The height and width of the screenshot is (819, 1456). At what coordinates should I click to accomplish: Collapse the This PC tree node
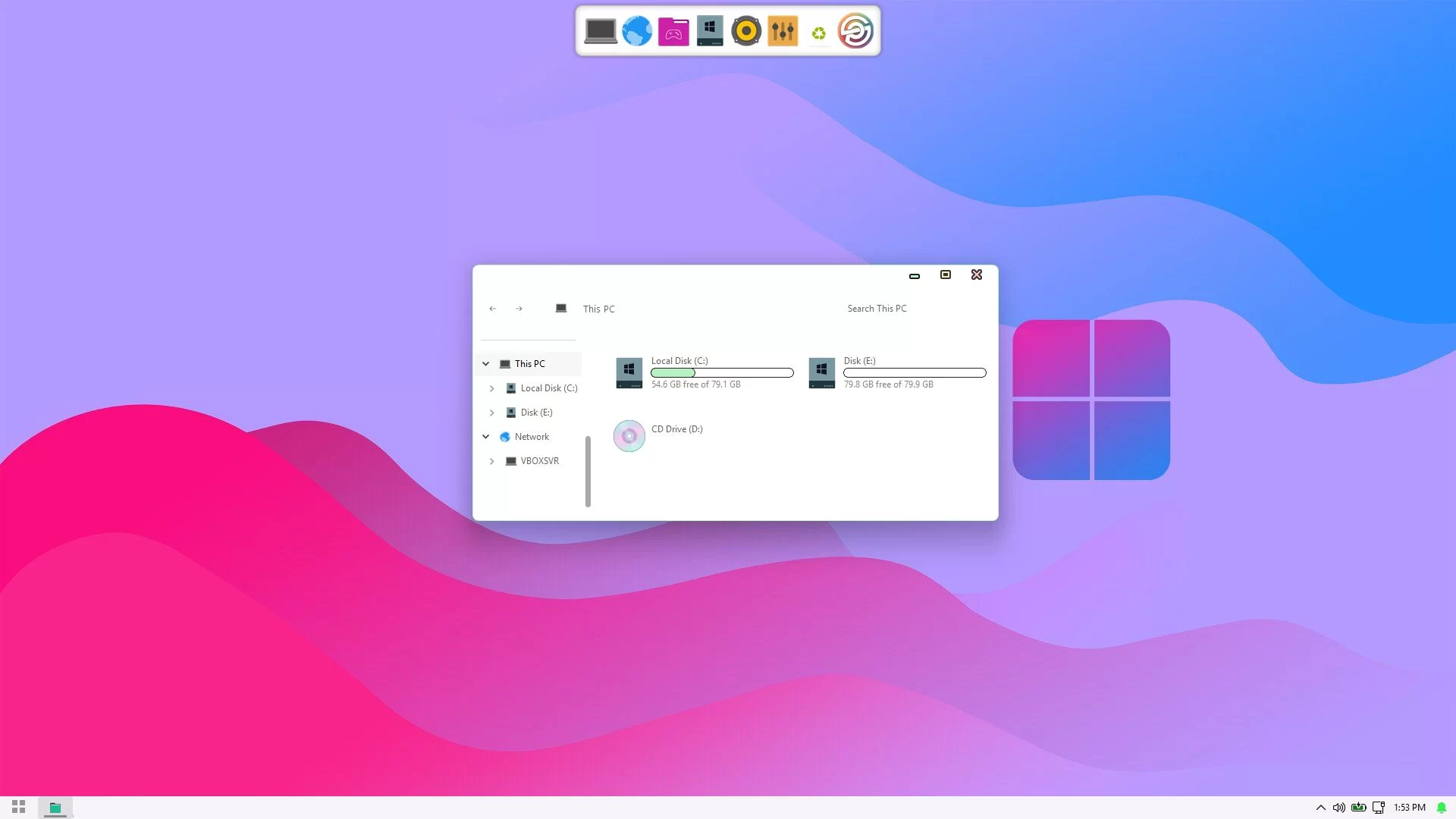coord(485,364)
